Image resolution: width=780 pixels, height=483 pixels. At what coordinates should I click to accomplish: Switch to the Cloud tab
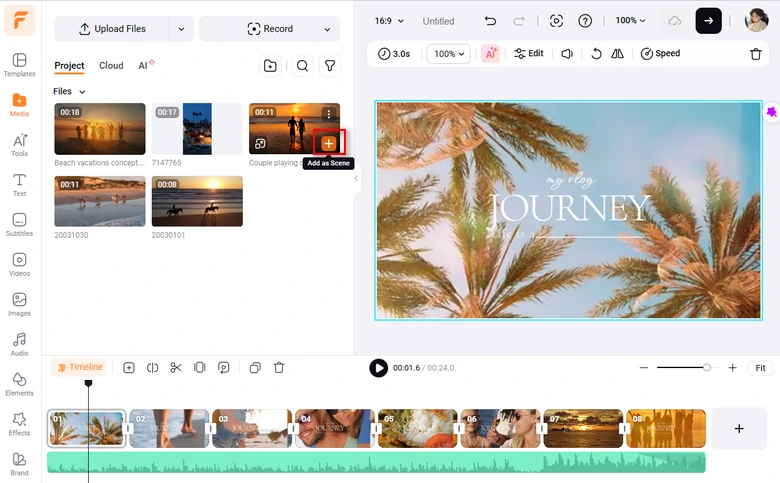point(111,66)
